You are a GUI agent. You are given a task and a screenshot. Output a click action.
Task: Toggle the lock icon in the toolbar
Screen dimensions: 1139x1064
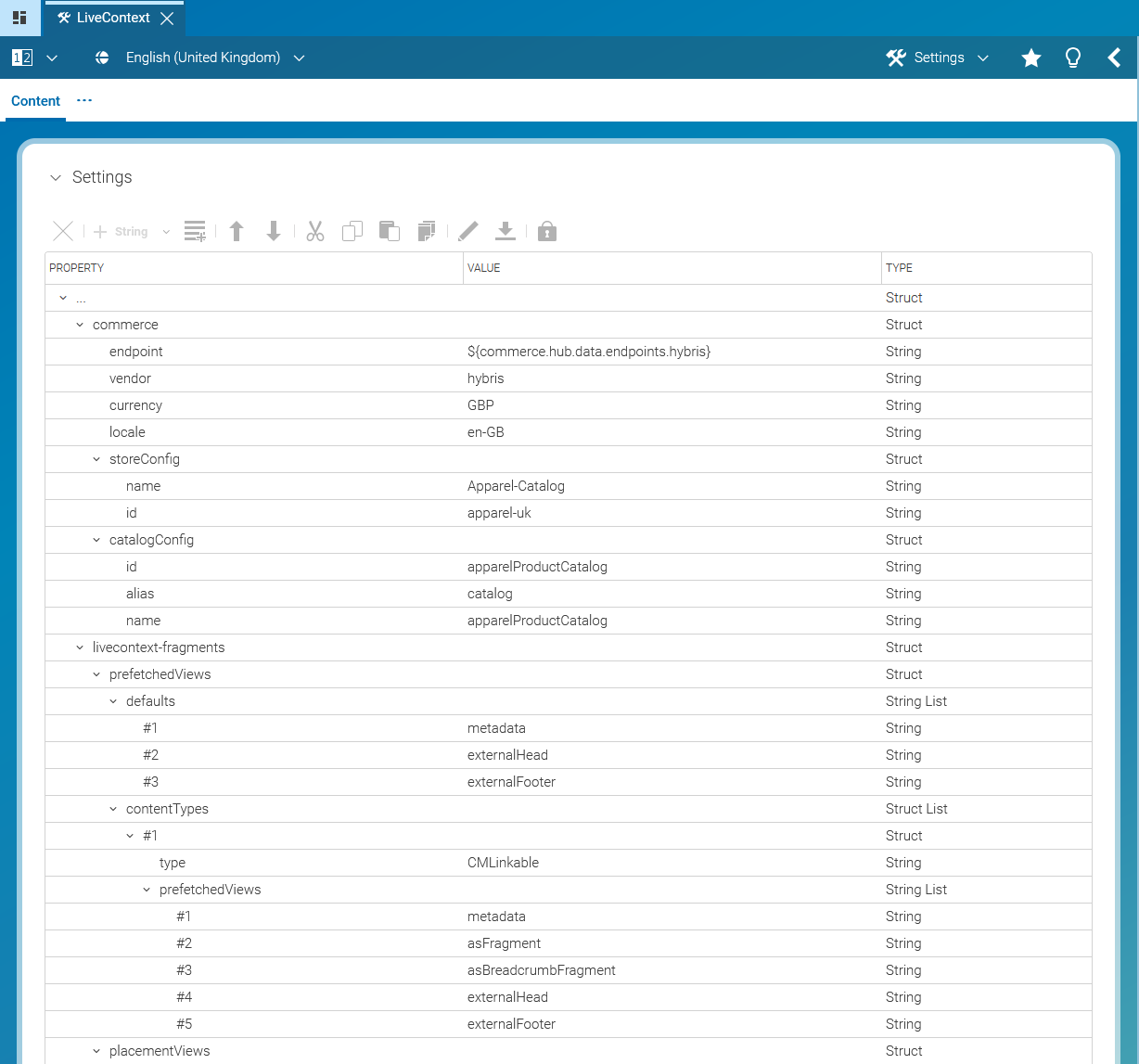[x=546, y=231]
